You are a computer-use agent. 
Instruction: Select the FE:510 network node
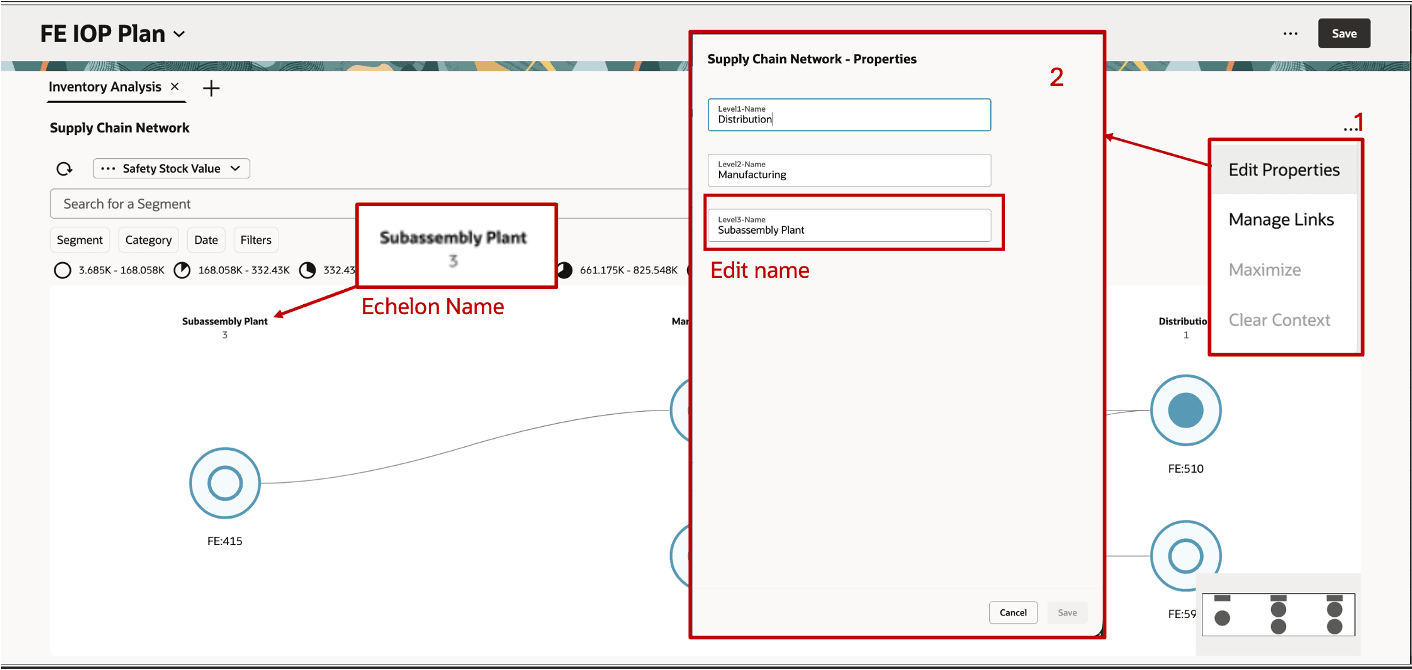(x=1186, y=411)
